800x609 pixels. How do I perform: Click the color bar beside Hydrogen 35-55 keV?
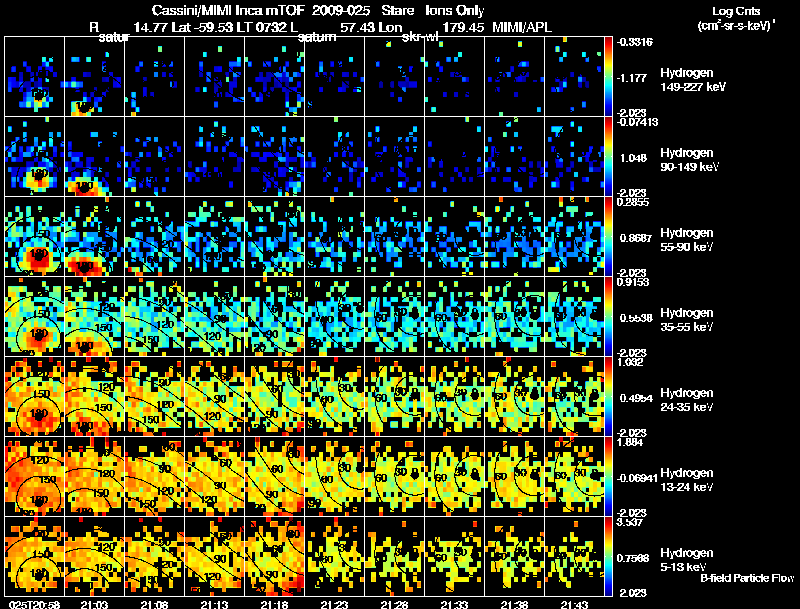pos(608,317)
